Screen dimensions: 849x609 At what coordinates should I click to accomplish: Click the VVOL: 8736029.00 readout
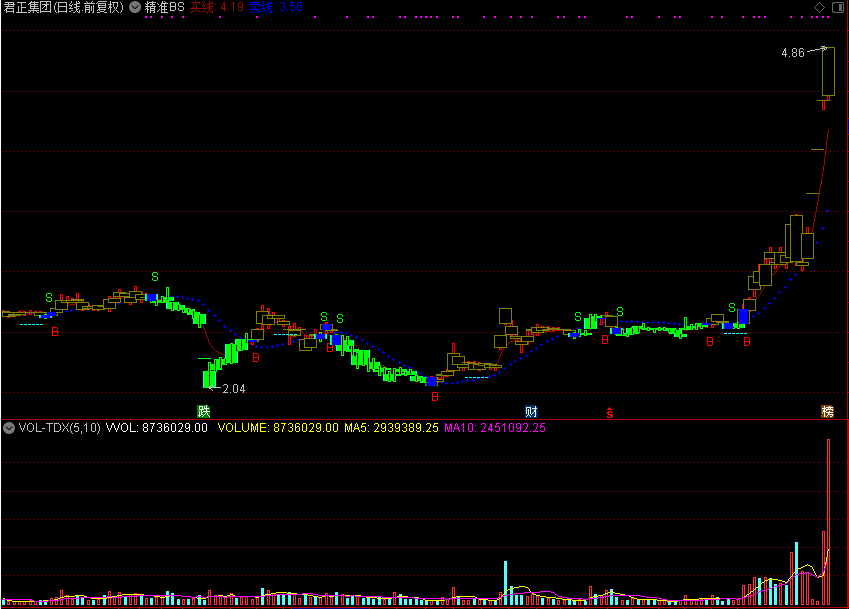pyautogui.click(x=156, y=428)
